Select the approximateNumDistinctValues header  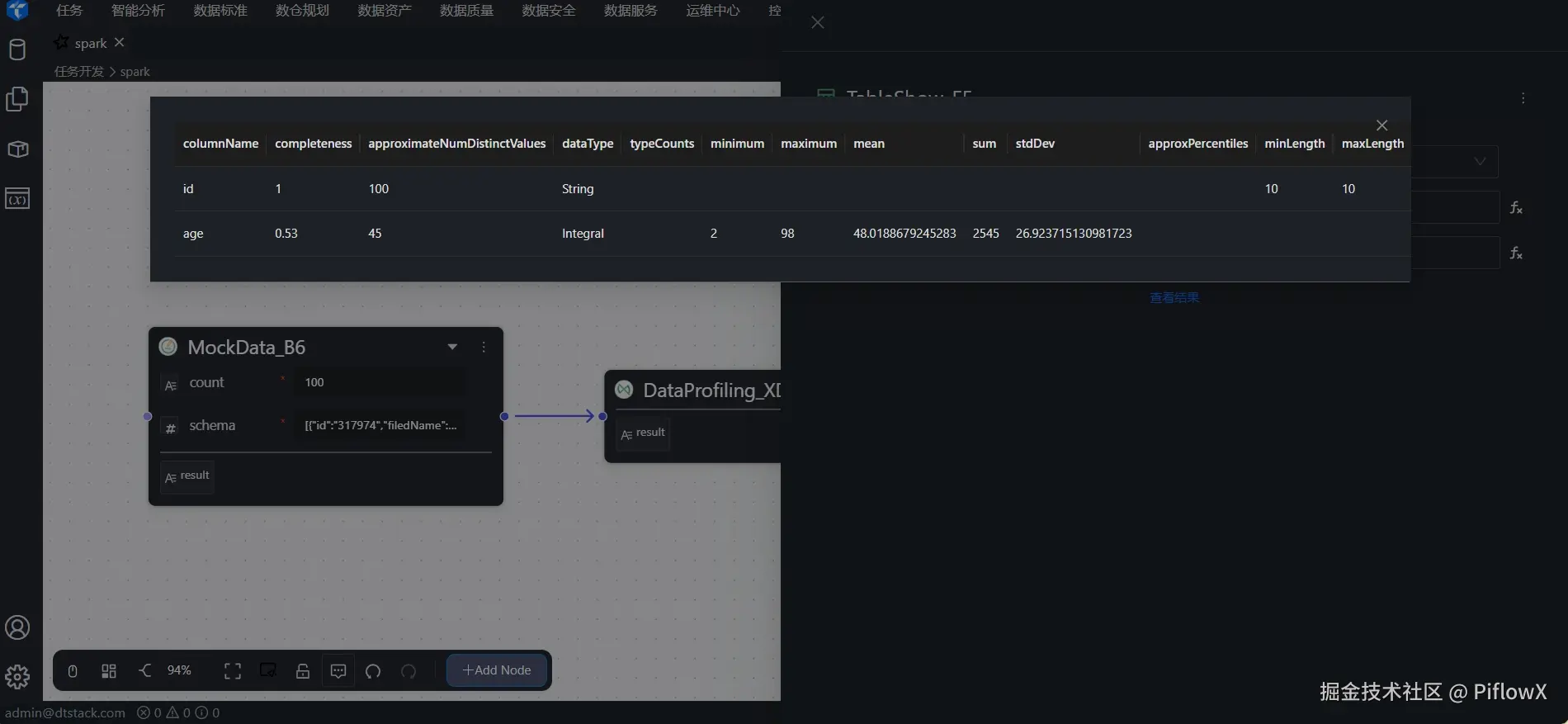pyautogui.click(x=457, y=144)
